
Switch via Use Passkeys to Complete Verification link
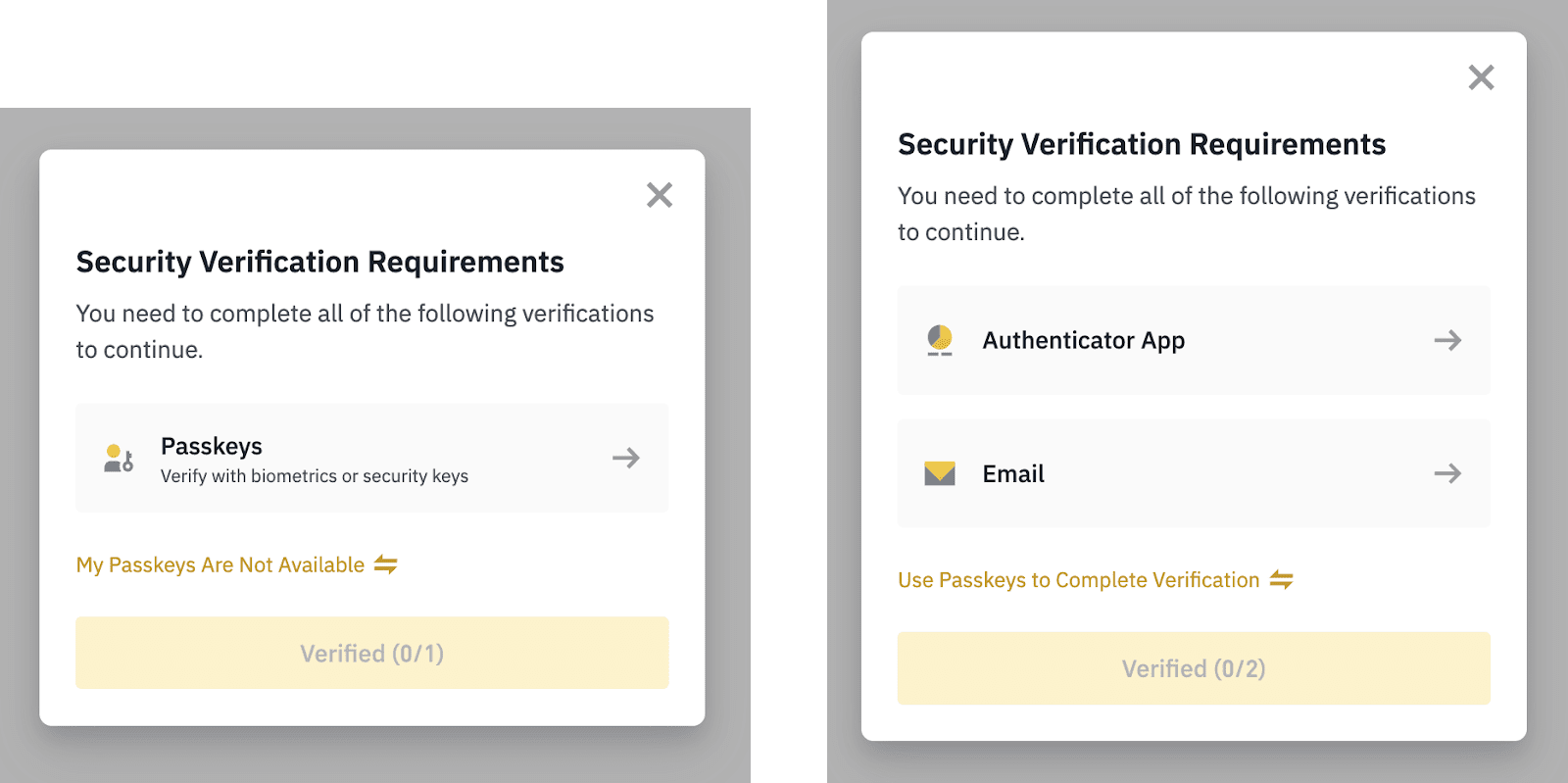[x=1079, y=580]
